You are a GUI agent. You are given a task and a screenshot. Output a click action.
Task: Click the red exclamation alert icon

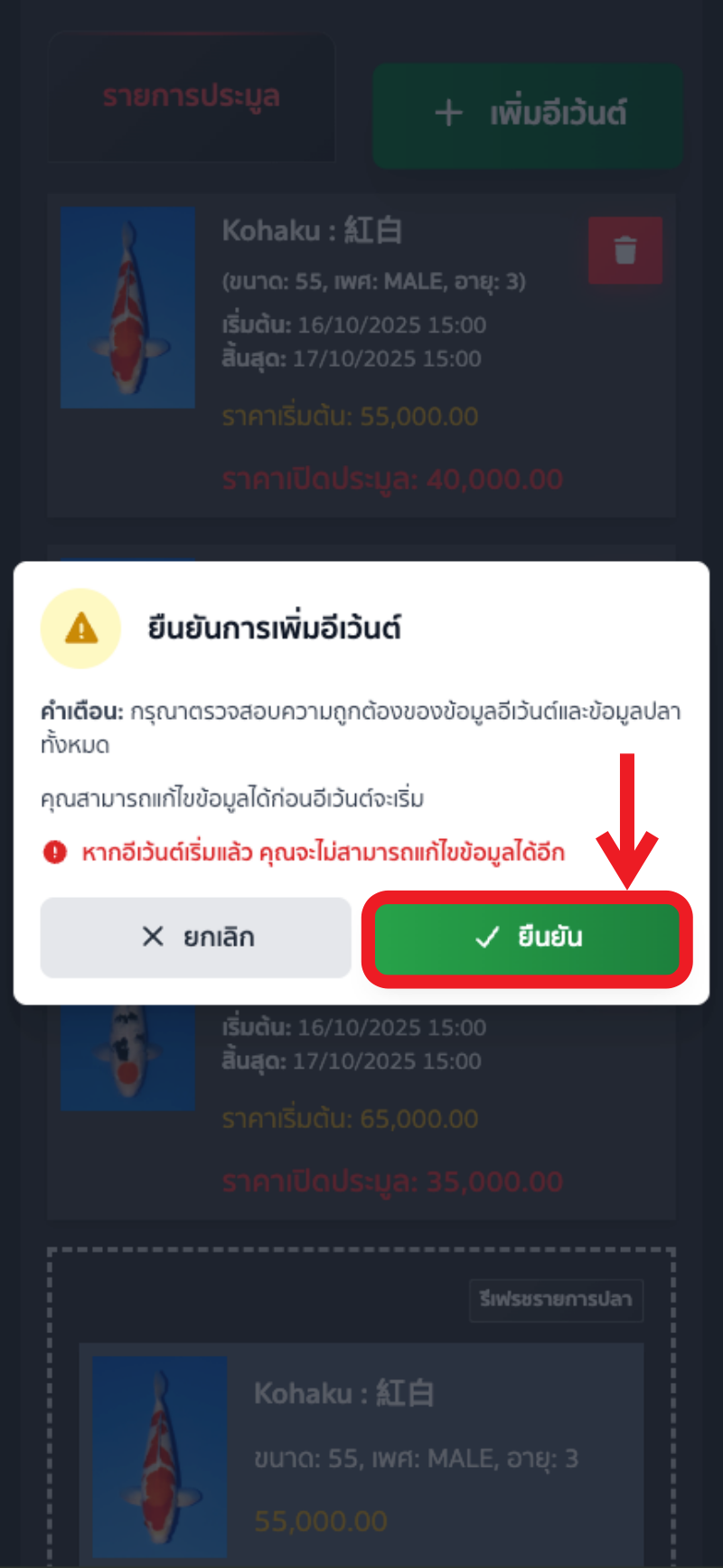(x=55, y=852)
